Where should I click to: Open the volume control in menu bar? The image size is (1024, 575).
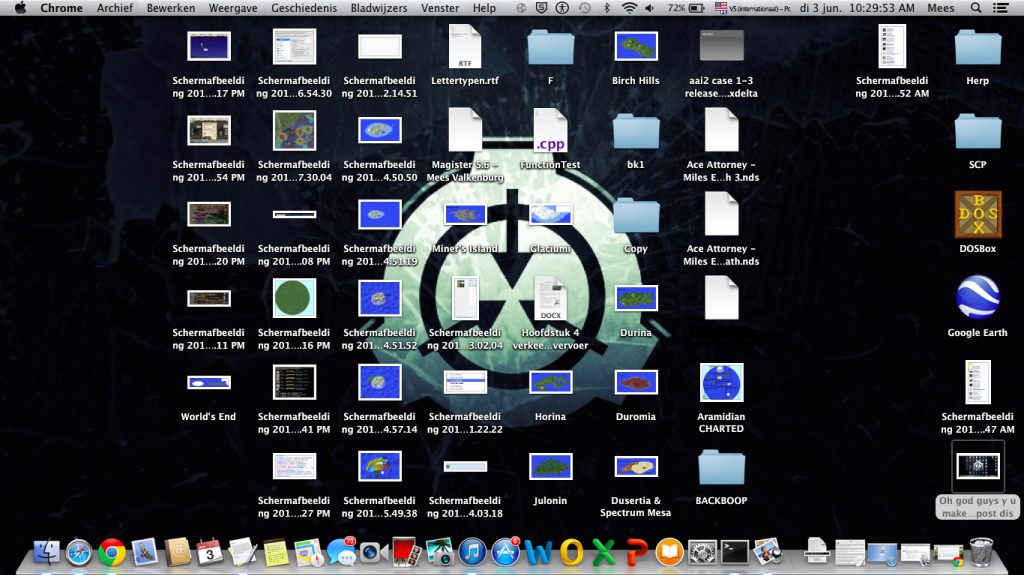[x=650, y=8]
